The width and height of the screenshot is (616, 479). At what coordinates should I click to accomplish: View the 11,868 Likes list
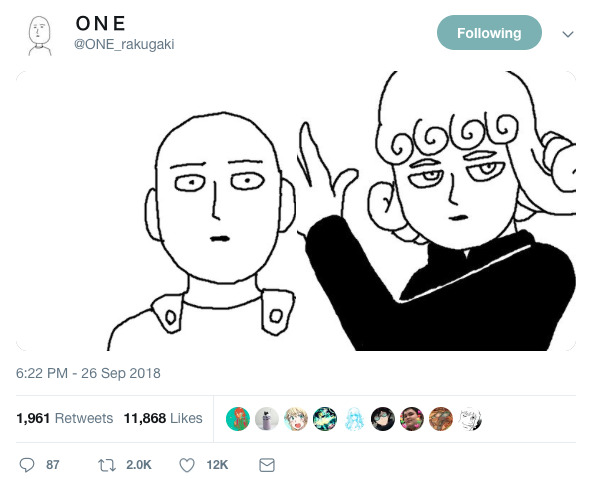pos(163,418)
